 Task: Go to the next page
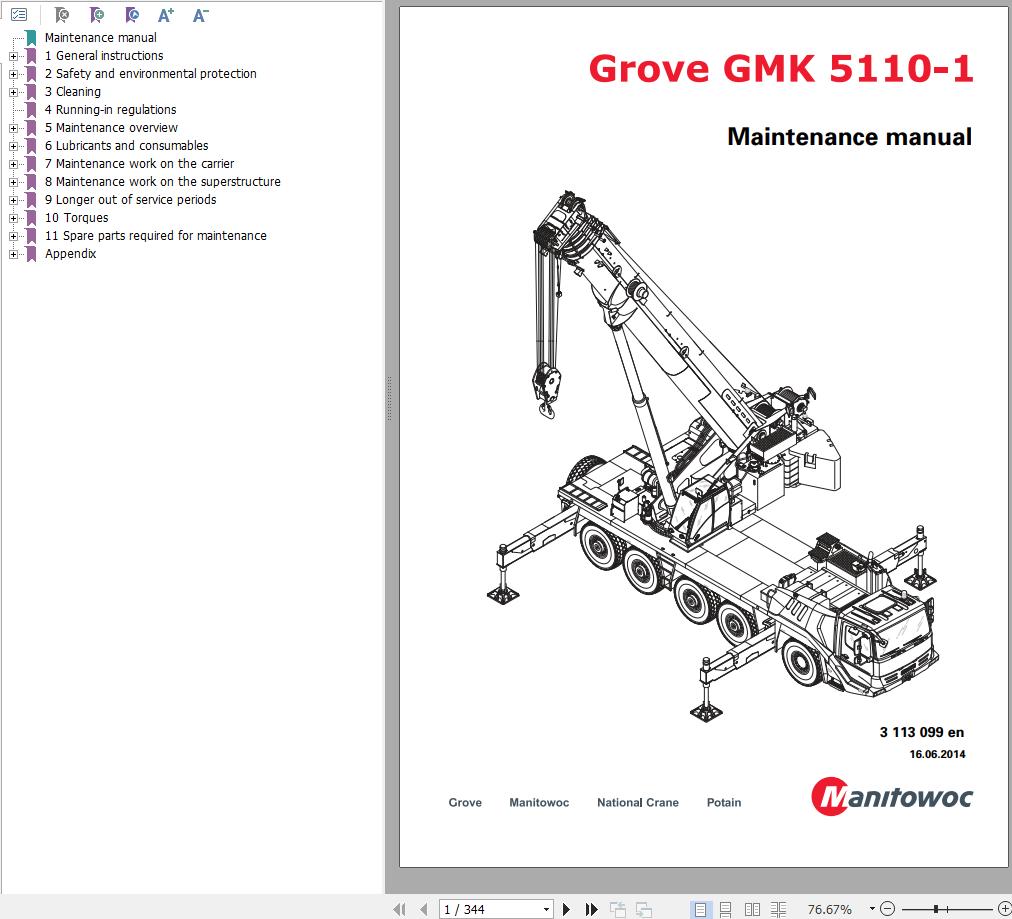[x=567, y=909]
